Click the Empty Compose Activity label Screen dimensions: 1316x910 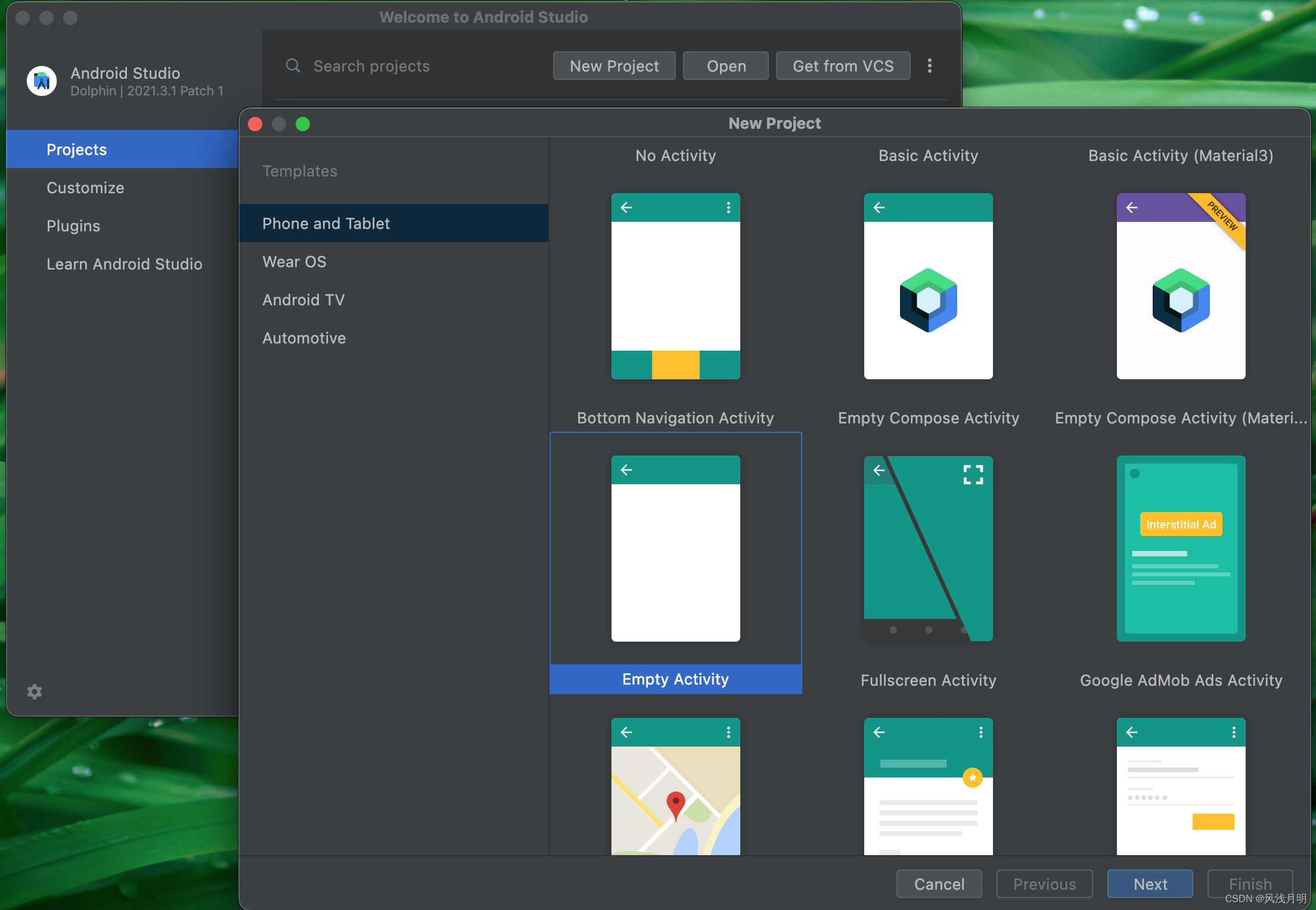click(x=928, y=418)
